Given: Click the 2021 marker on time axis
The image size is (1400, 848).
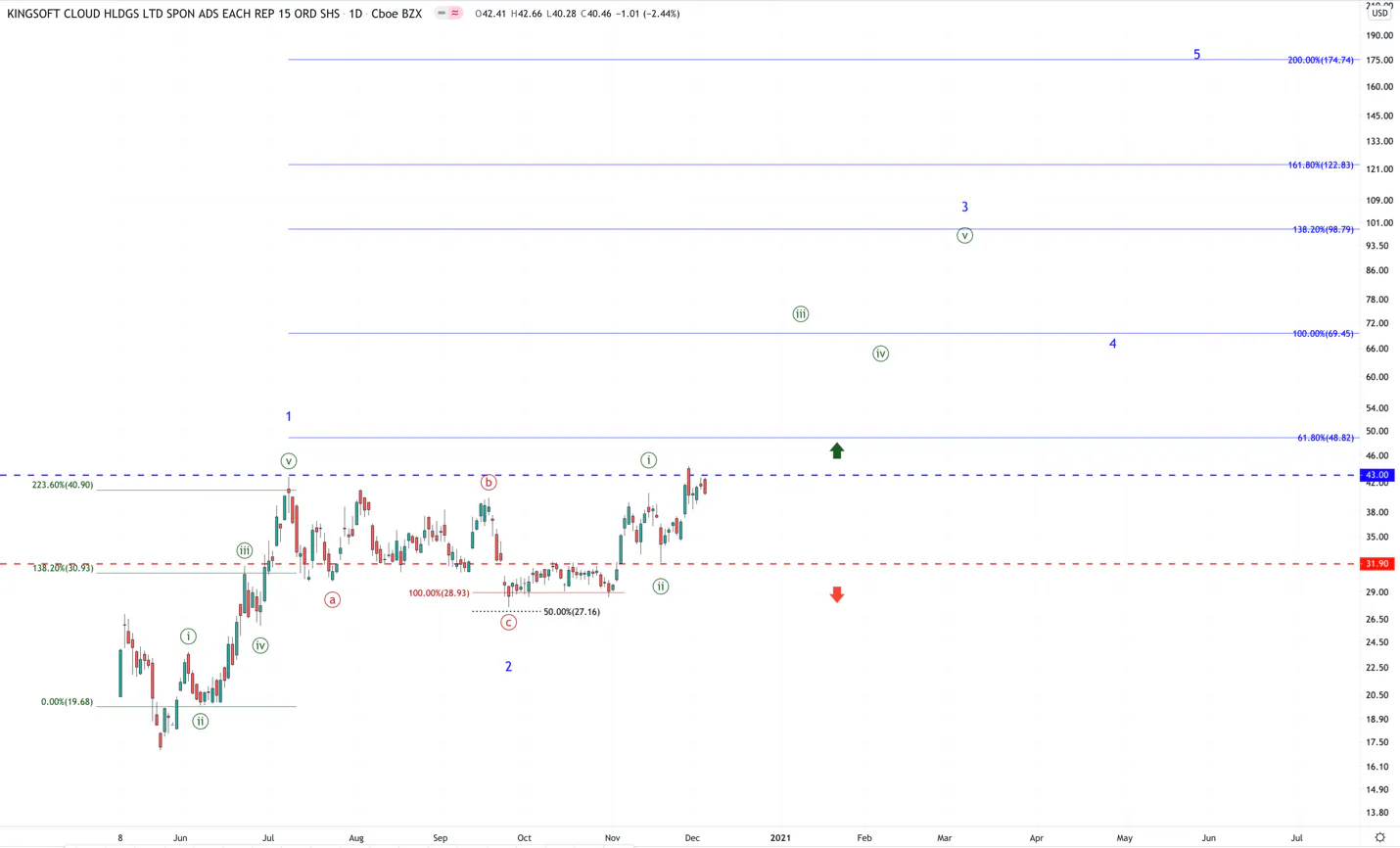Looking at the screenshot, I should coord(780,838).
